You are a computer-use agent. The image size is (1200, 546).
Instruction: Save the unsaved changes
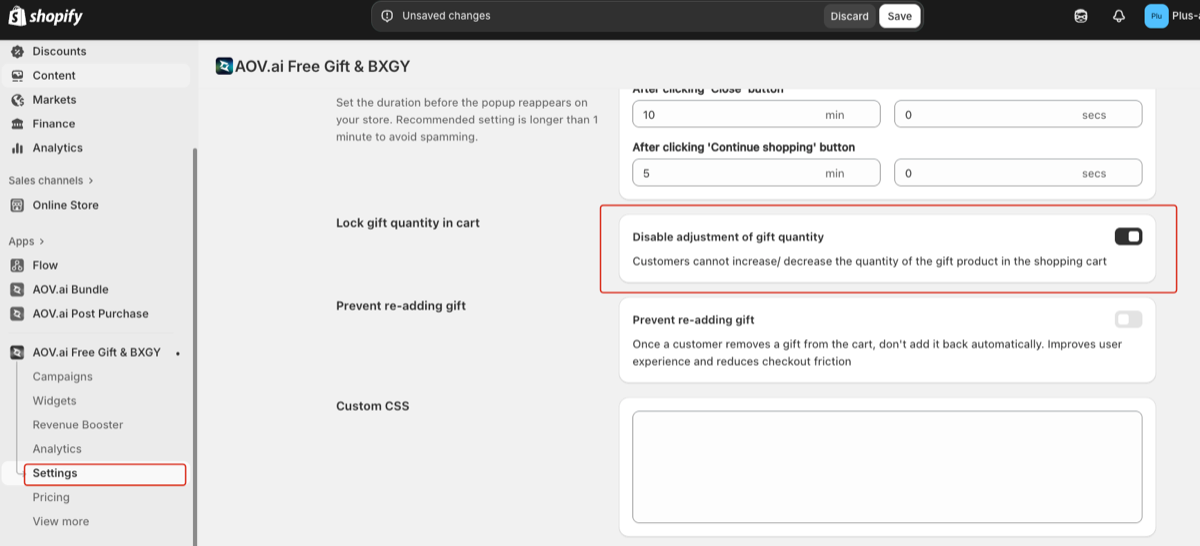(x=899, y=16)
